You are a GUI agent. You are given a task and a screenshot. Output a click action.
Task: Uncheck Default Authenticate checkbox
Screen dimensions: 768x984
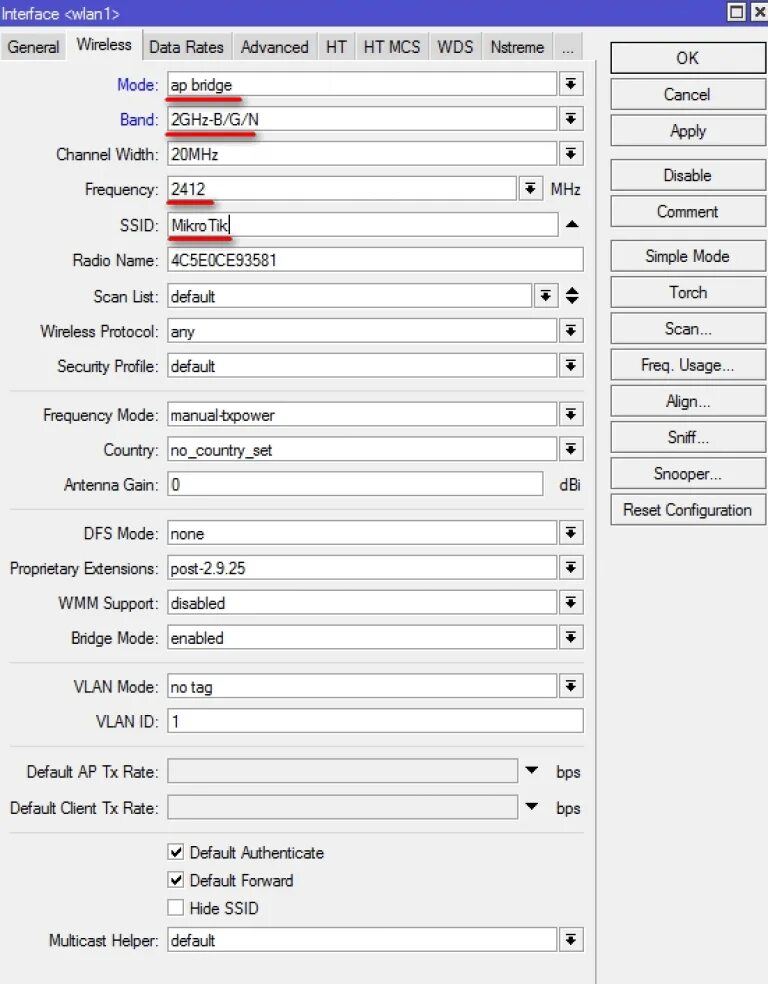click(176, 853)
